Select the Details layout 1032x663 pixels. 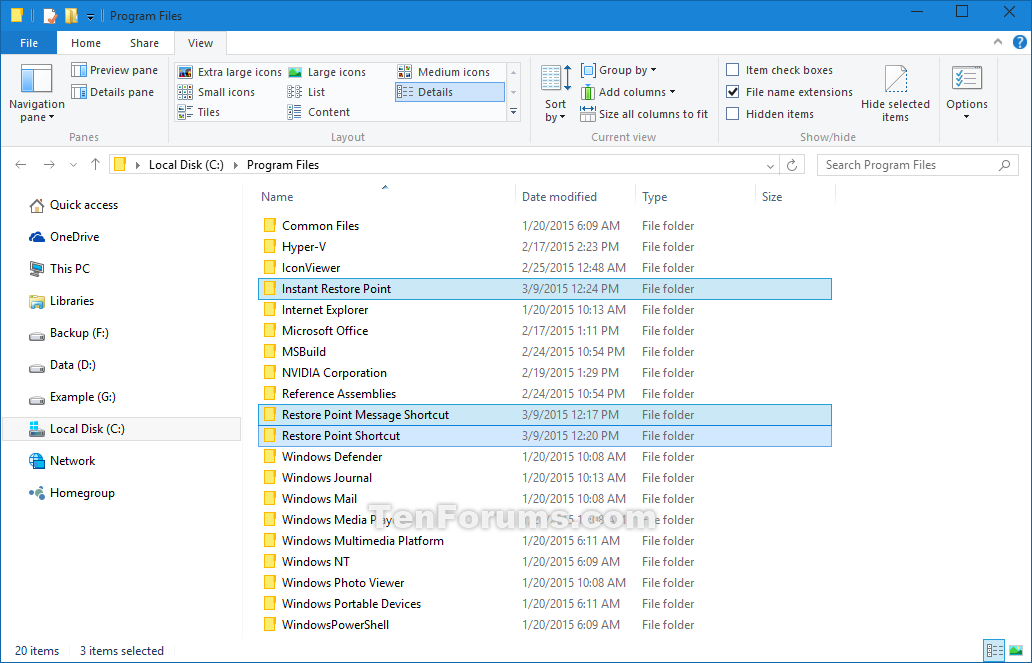(x=450, y=92)
